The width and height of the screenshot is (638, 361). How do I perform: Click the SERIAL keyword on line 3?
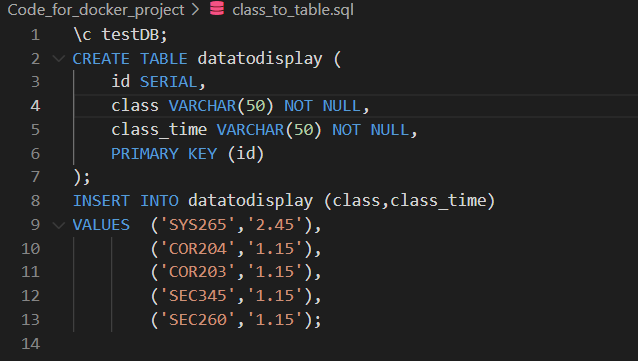pyautogui.click(x=168, y=82)
